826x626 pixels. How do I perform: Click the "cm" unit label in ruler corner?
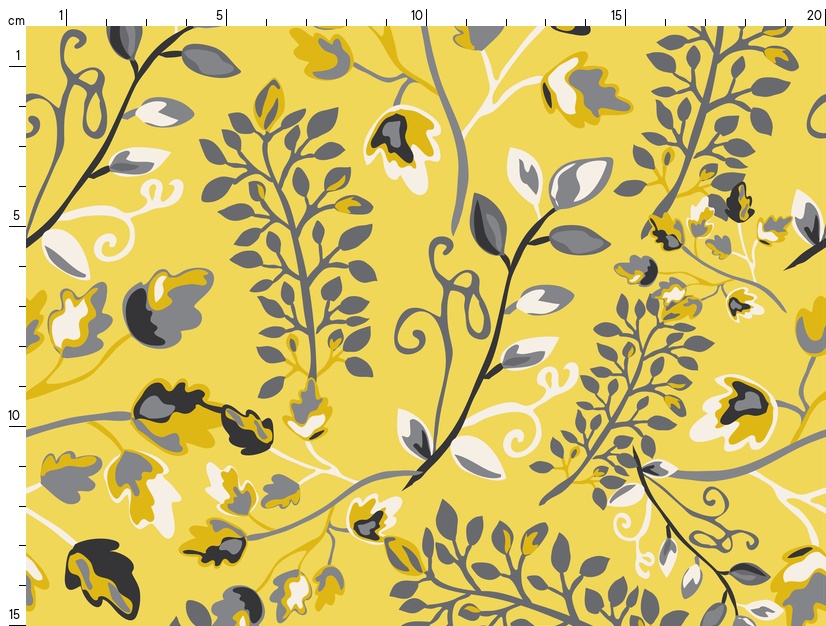pyautogui.click(x=15, y=20)
